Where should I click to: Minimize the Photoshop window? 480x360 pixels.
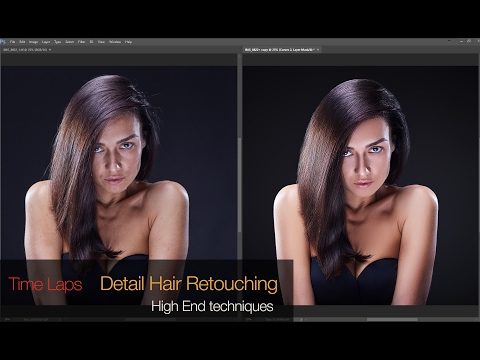tap(462, 41)
